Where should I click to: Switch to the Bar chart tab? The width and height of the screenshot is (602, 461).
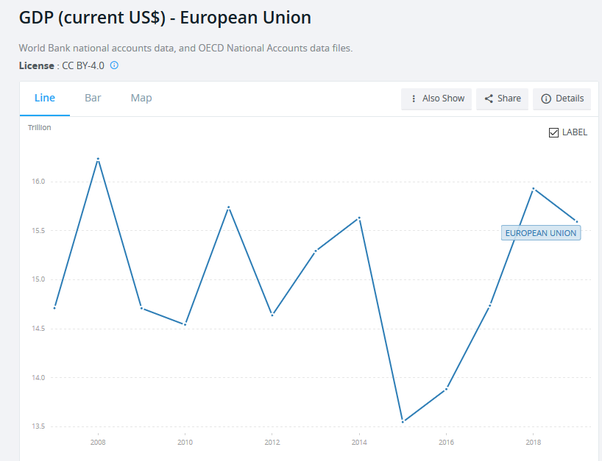(93, 98)
